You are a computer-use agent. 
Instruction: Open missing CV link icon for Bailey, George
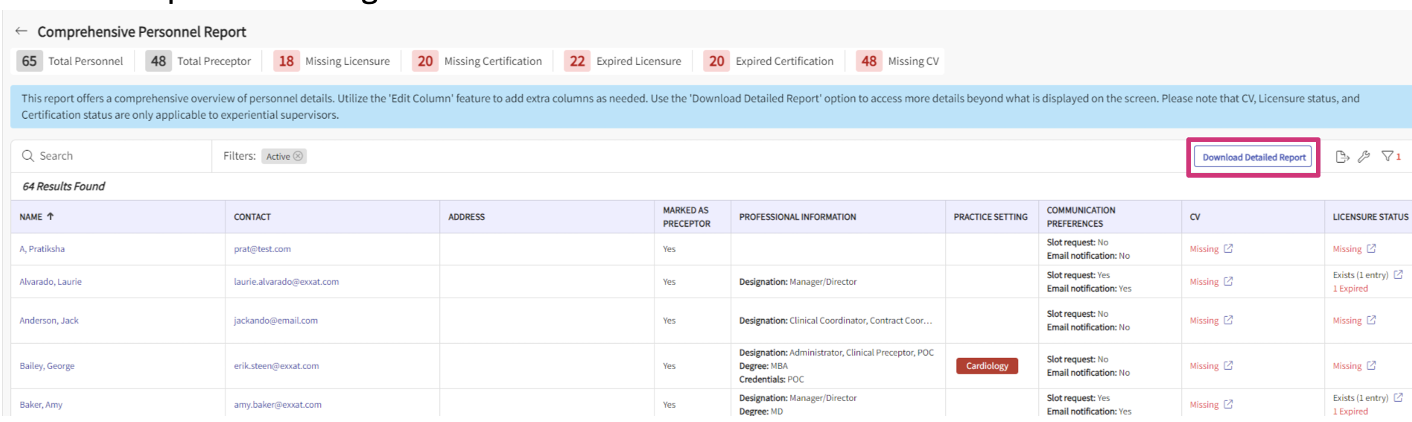click(x=1228, y=366)
